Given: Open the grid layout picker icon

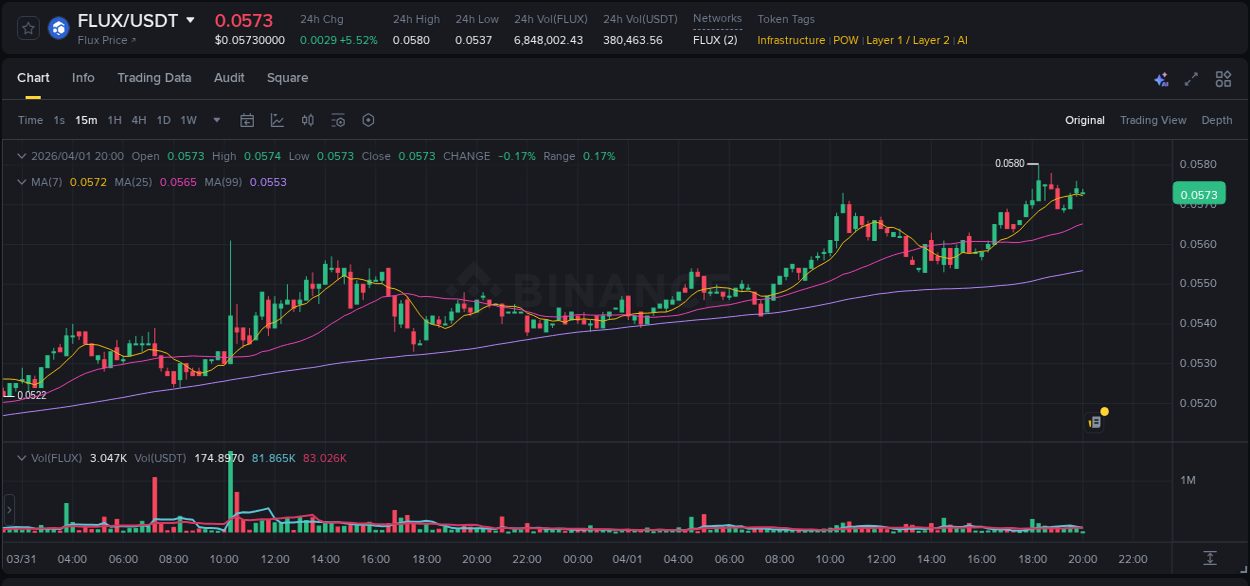Looking at the screenshot, I should pos(1222,78).
